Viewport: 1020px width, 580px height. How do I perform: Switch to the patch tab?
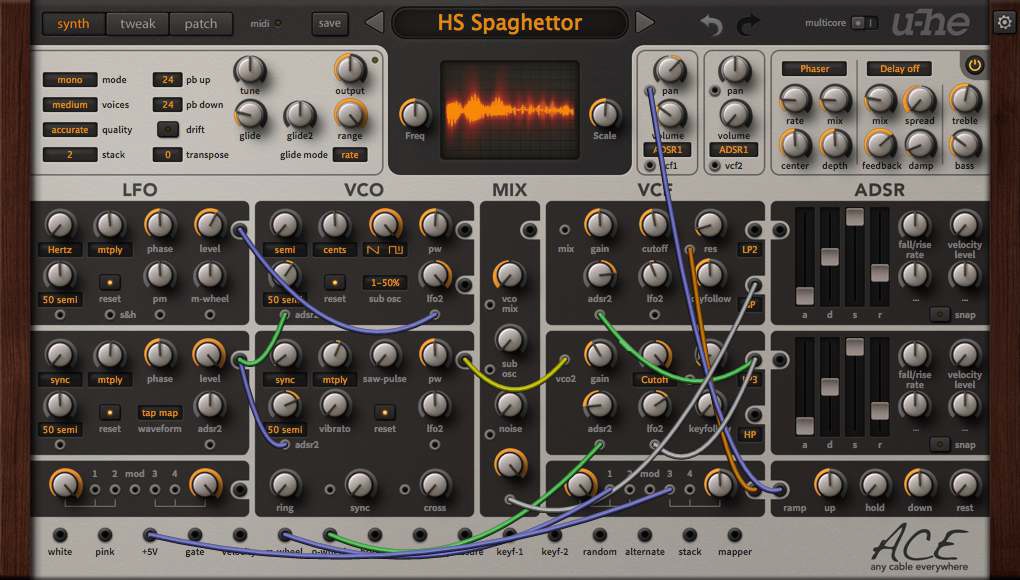click(x=201, y=24)
